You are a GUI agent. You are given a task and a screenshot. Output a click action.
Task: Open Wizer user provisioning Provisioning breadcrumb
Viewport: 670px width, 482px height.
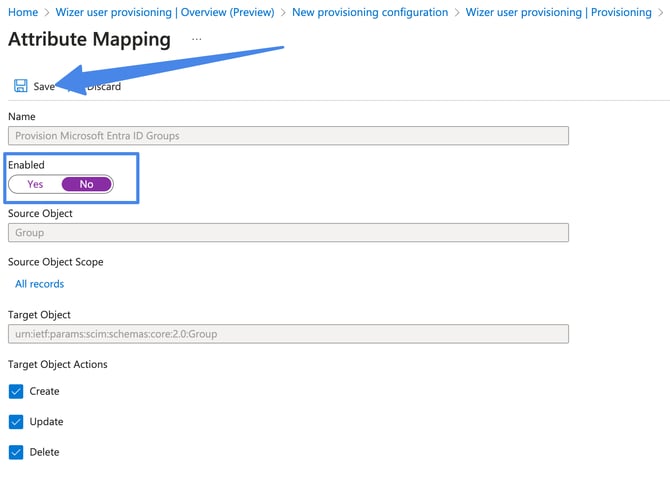[x=558, y=12]
